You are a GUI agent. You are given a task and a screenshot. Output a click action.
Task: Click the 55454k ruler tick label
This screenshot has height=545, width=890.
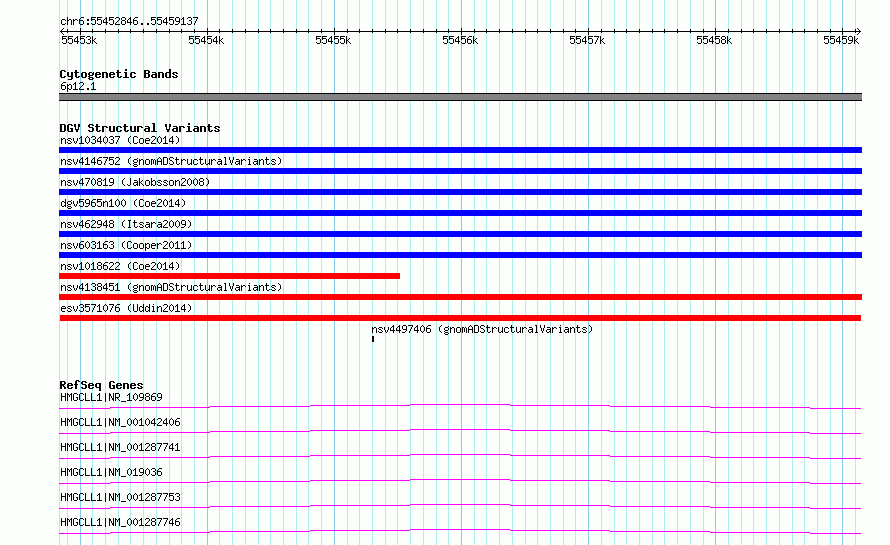pos(206,40)
